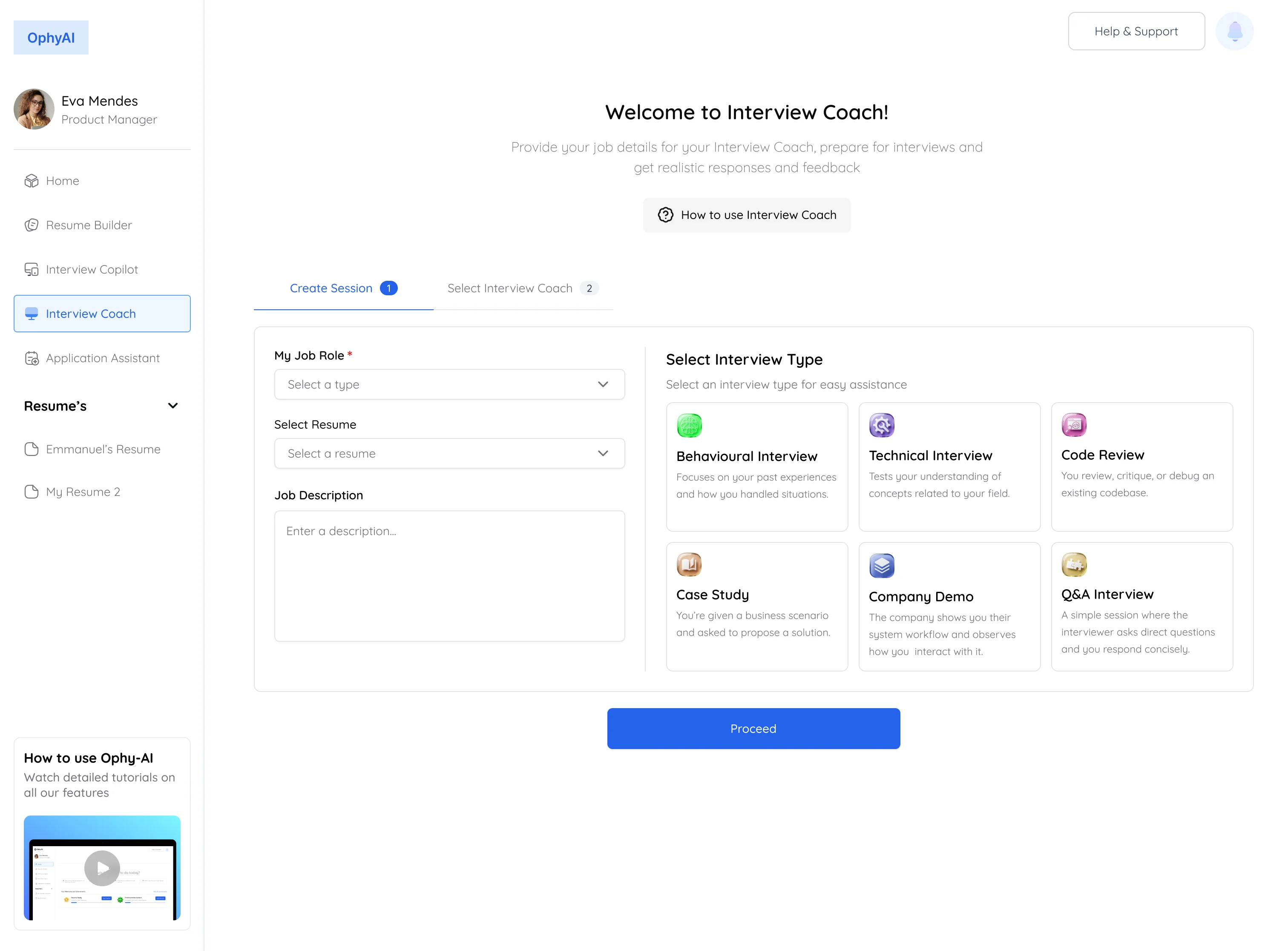The width and height of the screenshot is (1288, 951).
Task: Open the My Job Role dropdown
Action: 449,384
